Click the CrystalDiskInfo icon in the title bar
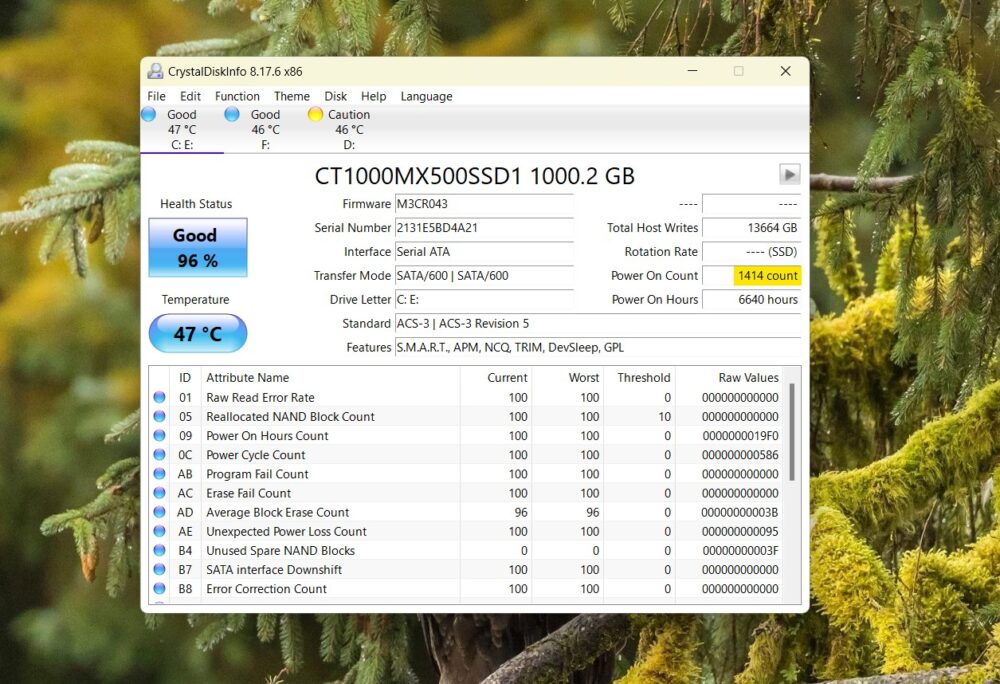The image size is (1000, 684). (155, 71)
